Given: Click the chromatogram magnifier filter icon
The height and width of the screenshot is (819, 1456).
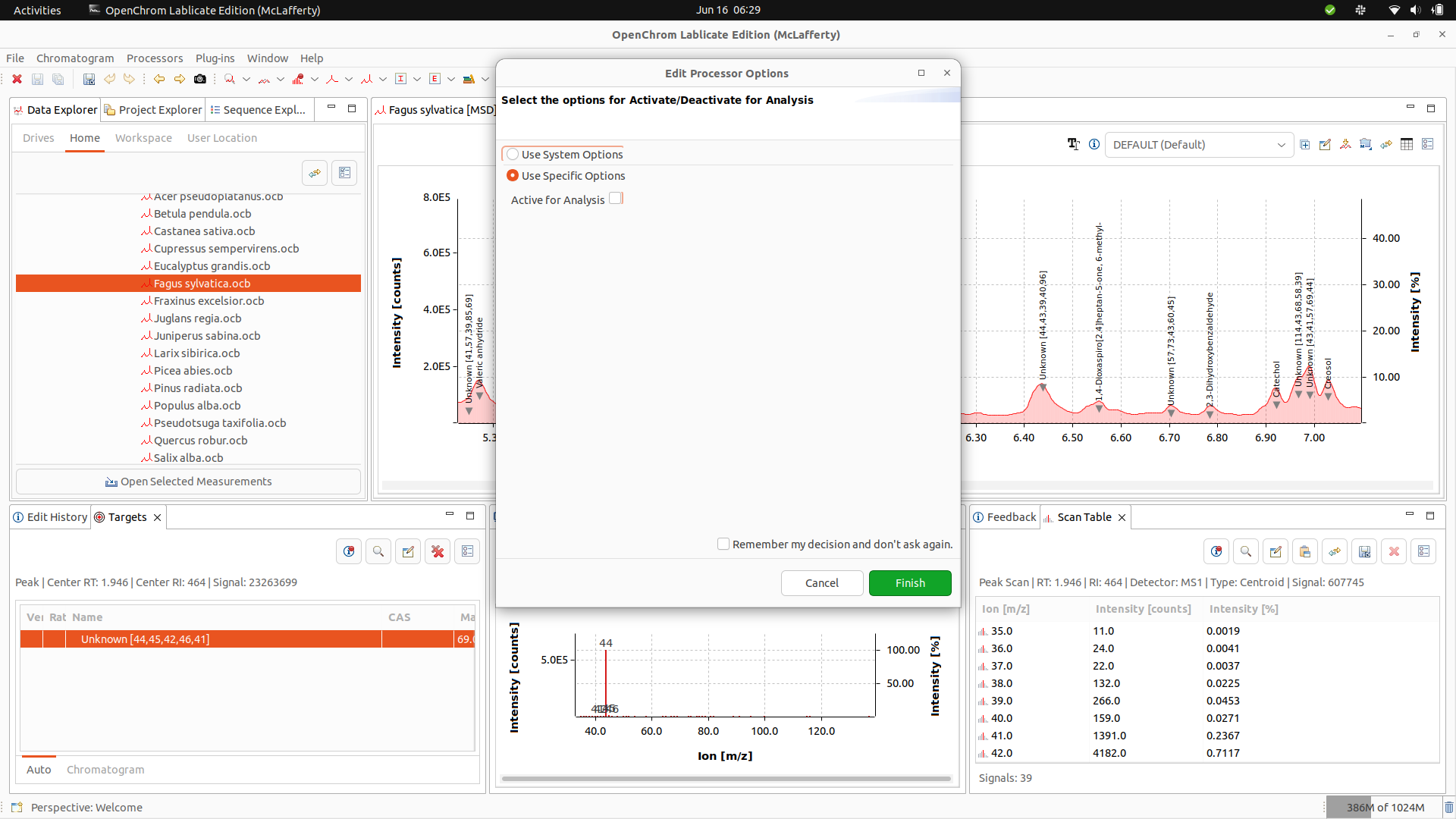Looking at the screenshot, I should [x=230, y=79].
